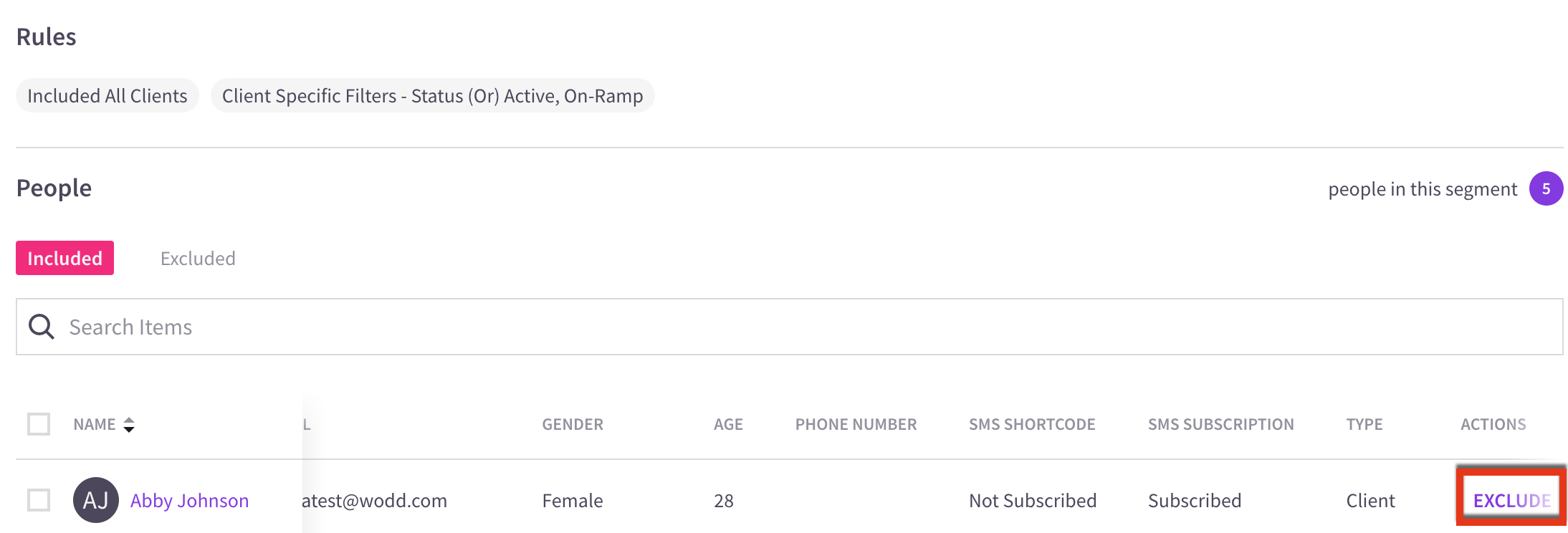Click the ACTIONS column header
Viewport: 1568px width, 533px height.
1493,424
